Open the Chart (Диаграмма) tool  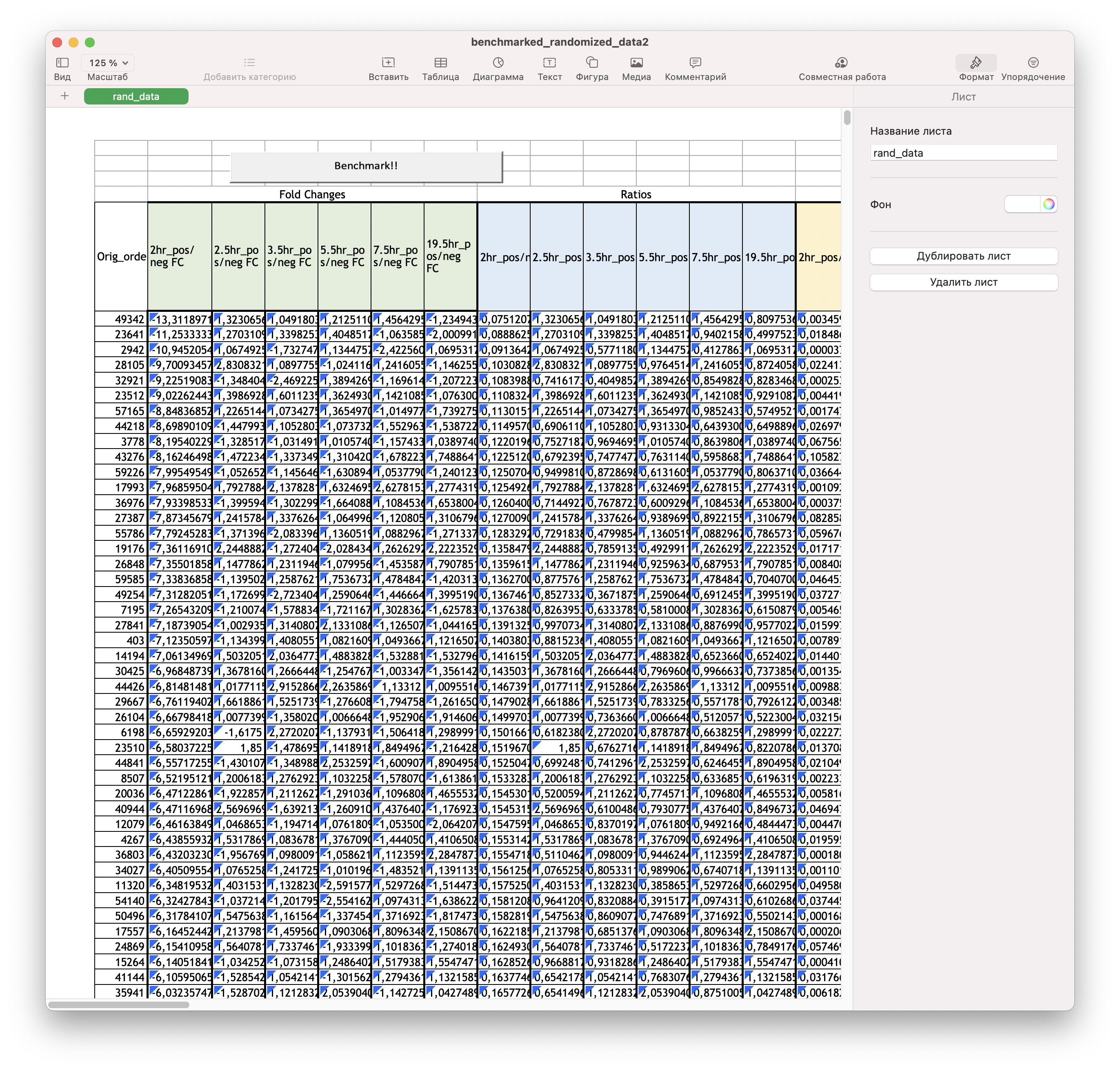[498, 63]
